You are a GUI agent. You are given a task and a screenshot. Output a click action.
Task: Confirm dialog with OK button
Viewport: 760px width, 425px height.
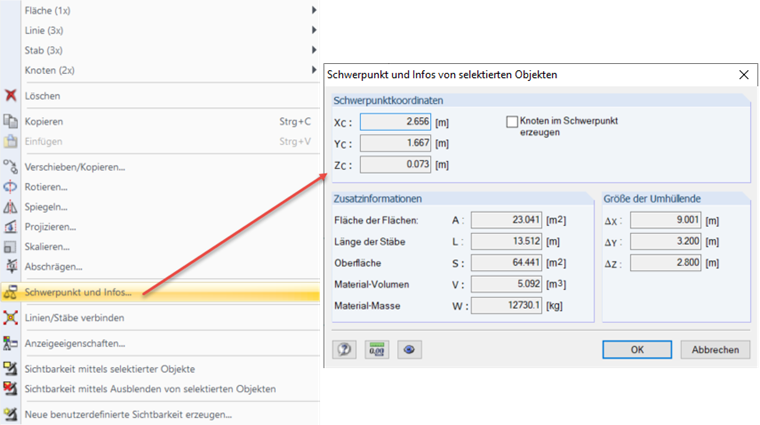coord(637,349)
